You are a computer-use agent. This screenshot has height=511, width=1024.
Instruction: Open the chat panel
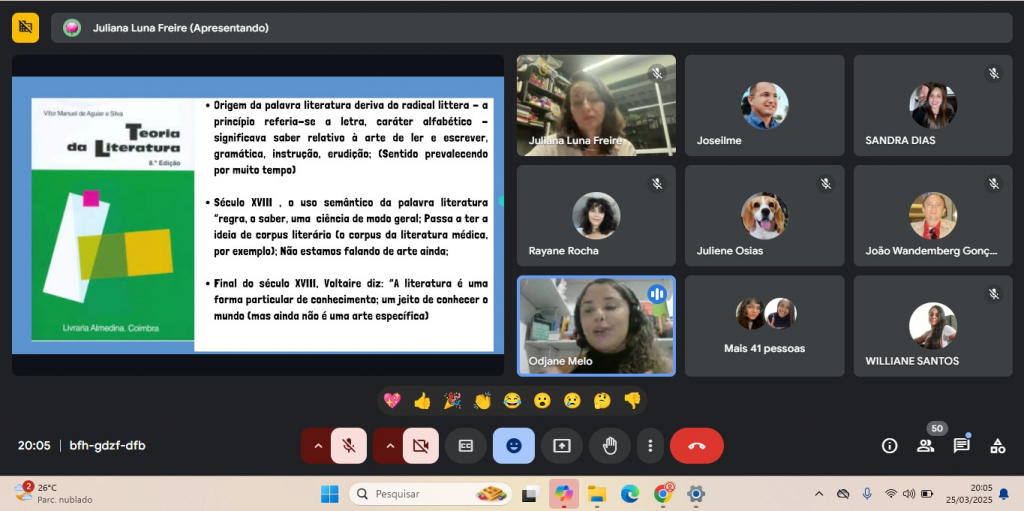coord(961,446)
